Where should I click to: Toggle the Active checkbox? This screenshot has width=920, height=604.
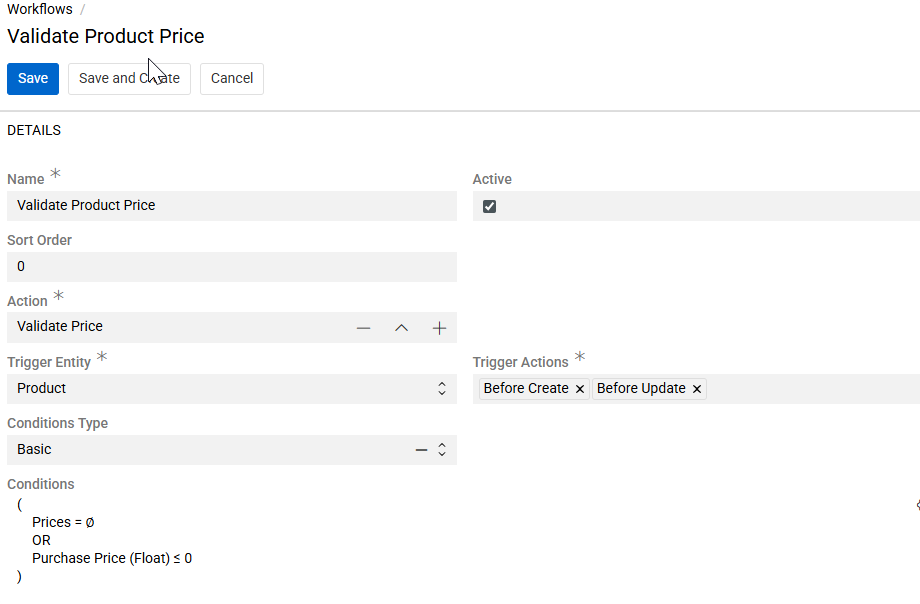[x=489, y=207]
